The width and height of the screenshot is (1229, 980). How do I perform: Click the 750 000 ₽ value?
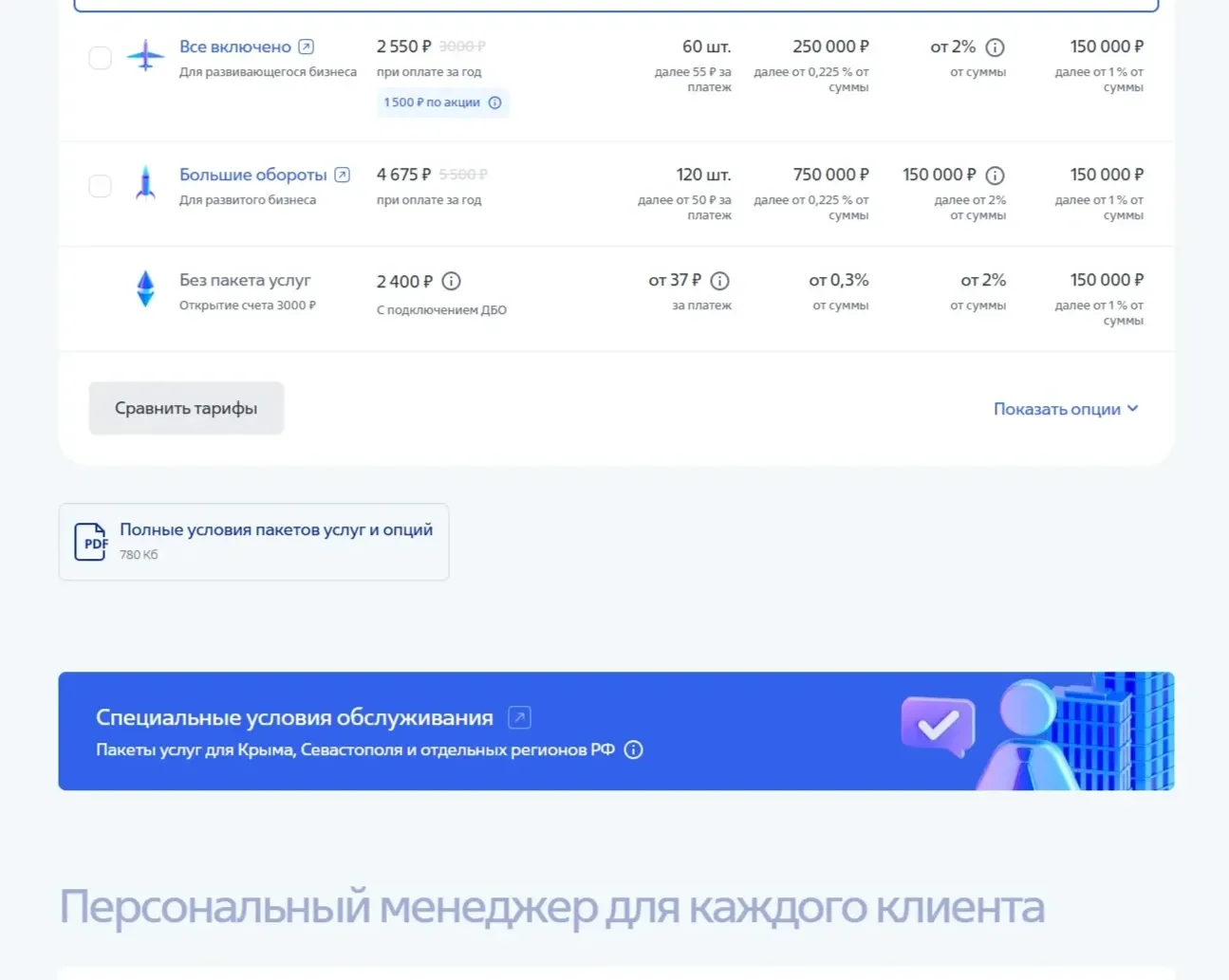click(x=830, y=175)
